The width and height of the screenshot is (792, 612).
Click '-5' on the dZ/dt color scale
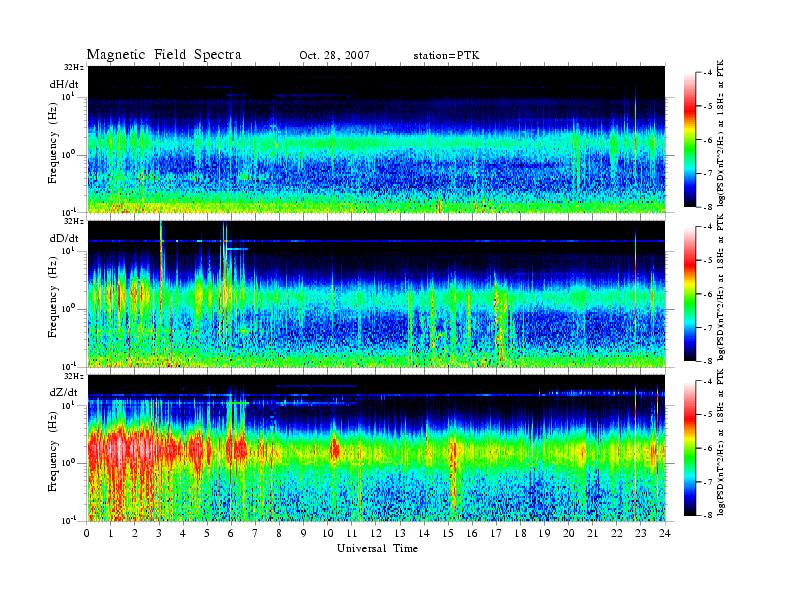[708, 415]
